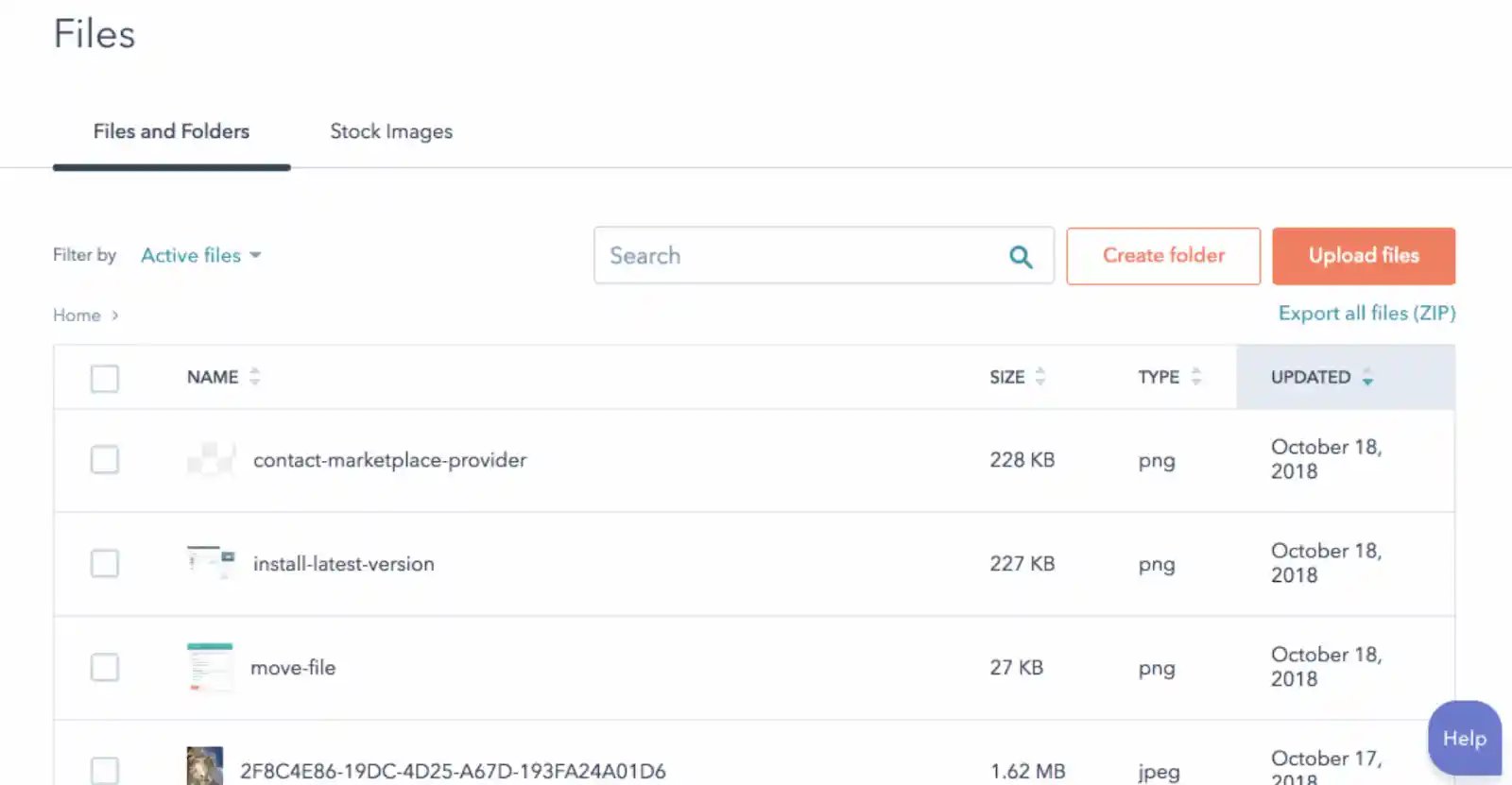Mark the move-file row checkbox
This screenshot has height=785, width=1512.
click(x=105, y=668)
